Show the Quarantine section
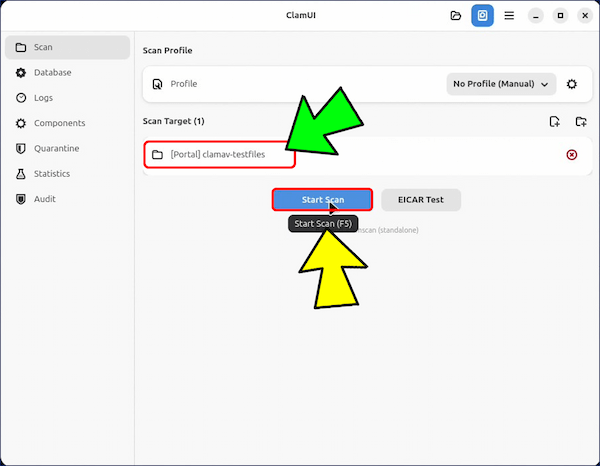Viewport: 600px width, 466px height. point(67,148)
